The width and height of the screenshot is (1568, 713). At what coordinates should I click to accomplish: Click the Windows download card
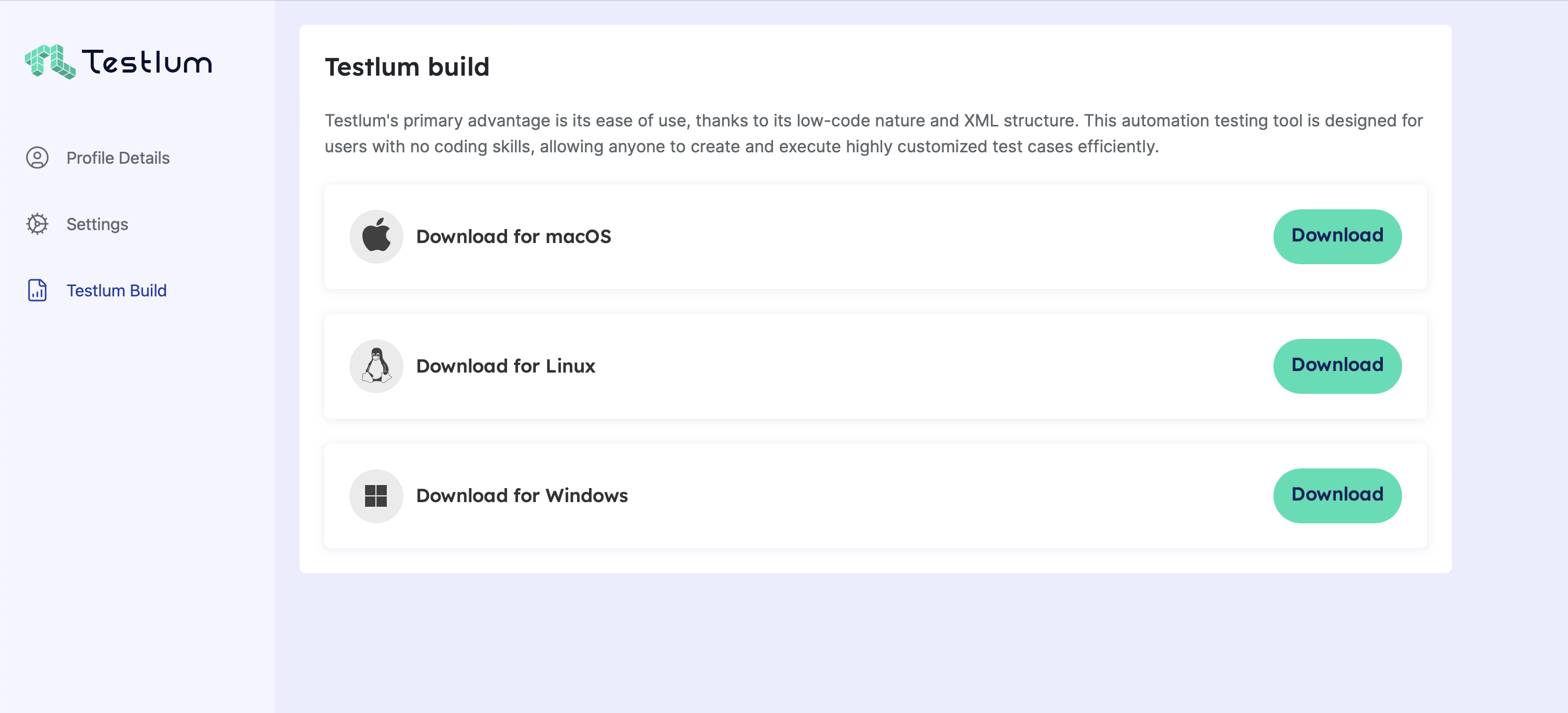[875, 495]
